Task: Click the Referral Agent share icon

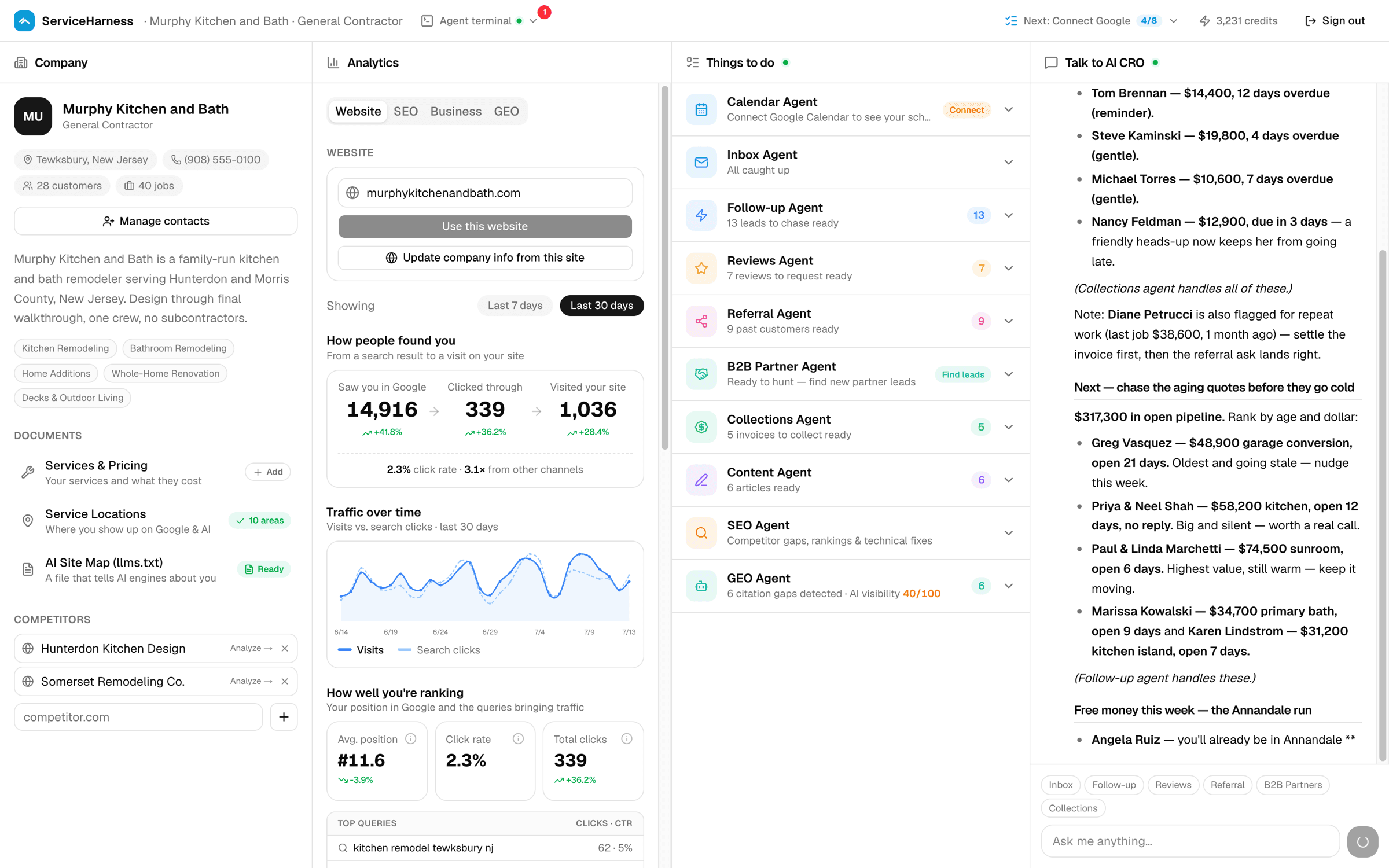Action: [701, 321]
